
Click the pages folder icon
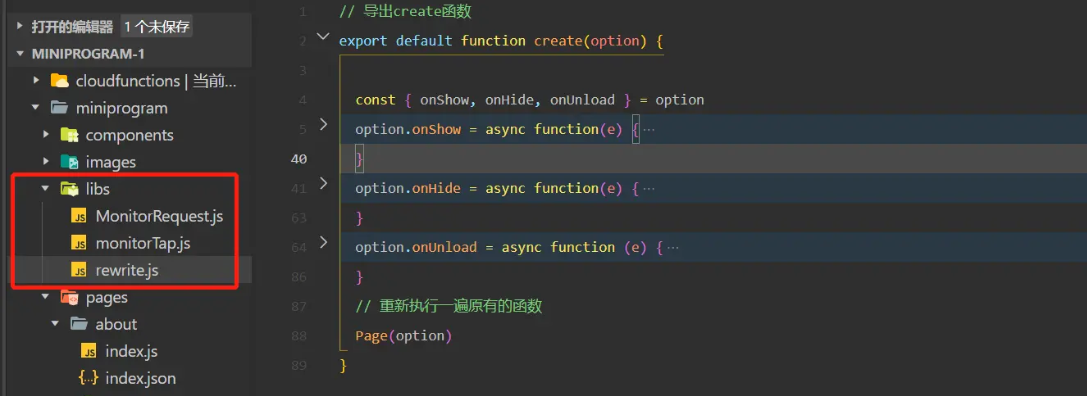(69, 298)
